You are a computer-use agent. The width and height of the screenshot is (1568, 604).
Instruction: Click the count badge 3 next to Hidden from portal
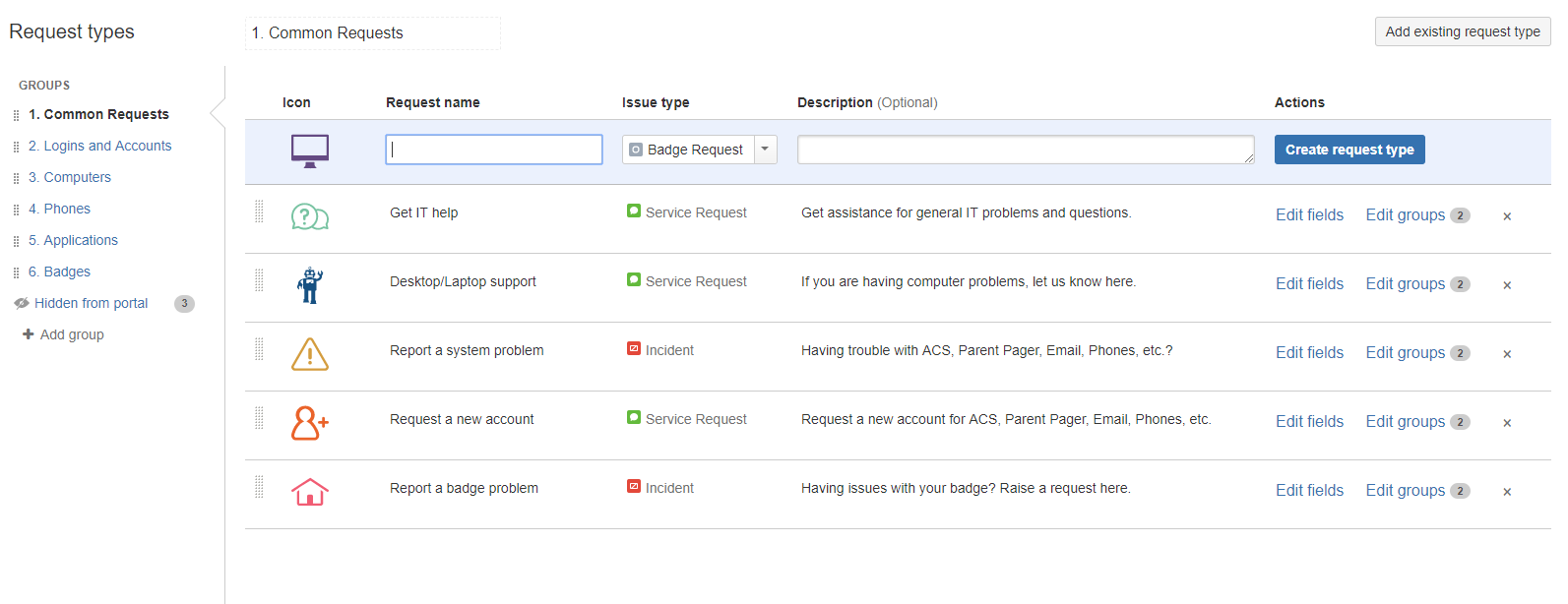click(184, 303)
